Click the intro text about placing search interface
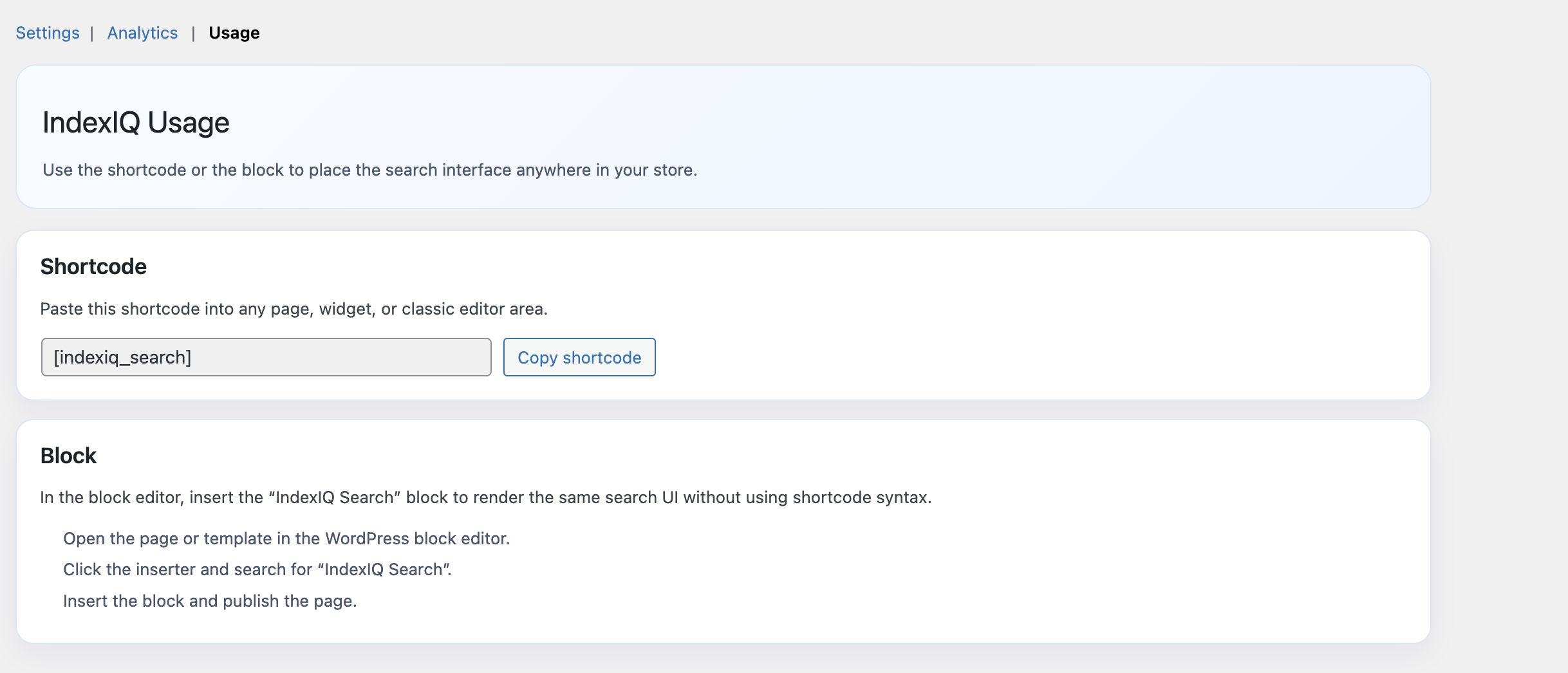 (x=369, y=170)
